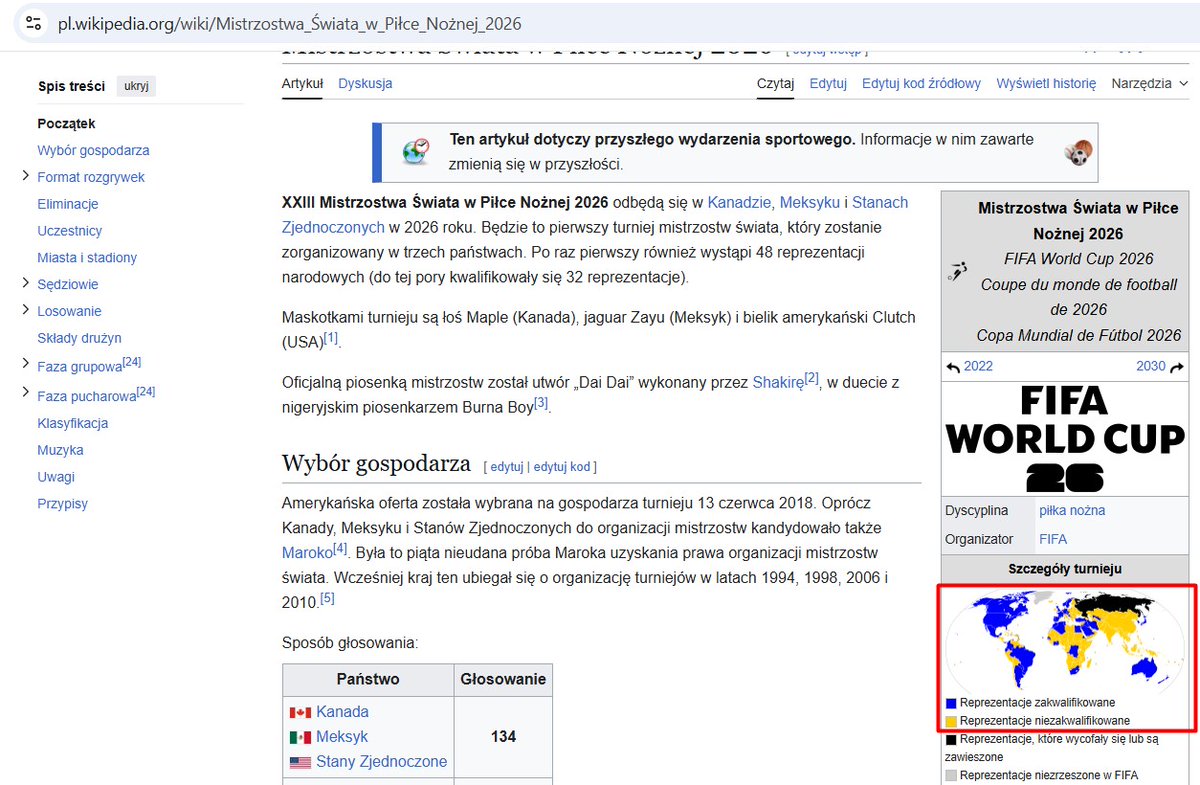Click footnote reference [1] after Clutch (USA)

pos(331,339)
